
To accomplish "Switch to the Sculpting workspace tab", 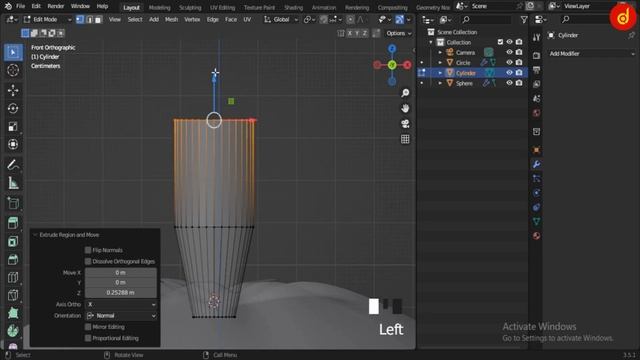I will tap(190, 7).
